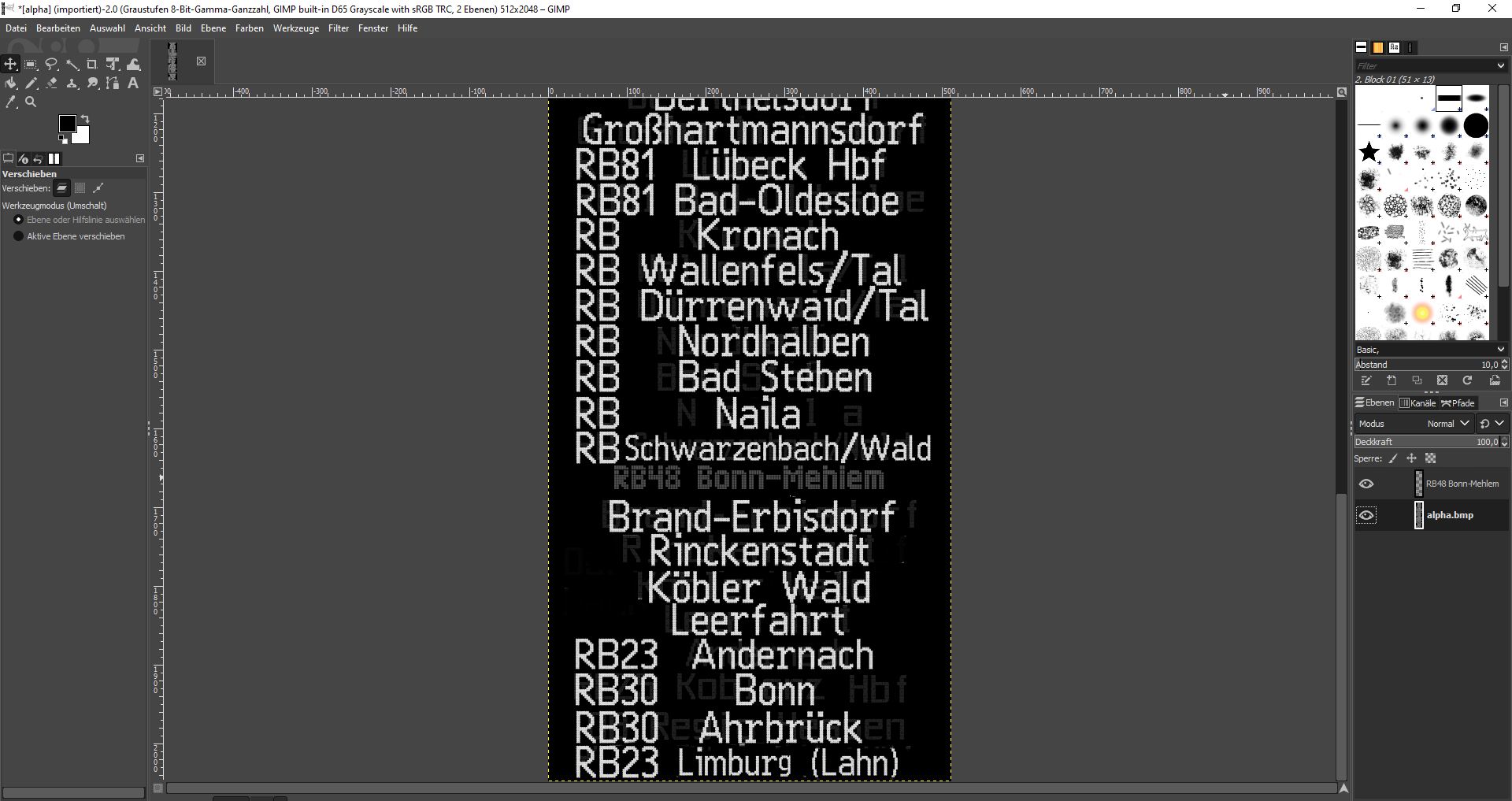Open the Bearbeiten menu
The width and height of the screenshot is (1512, 801).
point(58,28)
